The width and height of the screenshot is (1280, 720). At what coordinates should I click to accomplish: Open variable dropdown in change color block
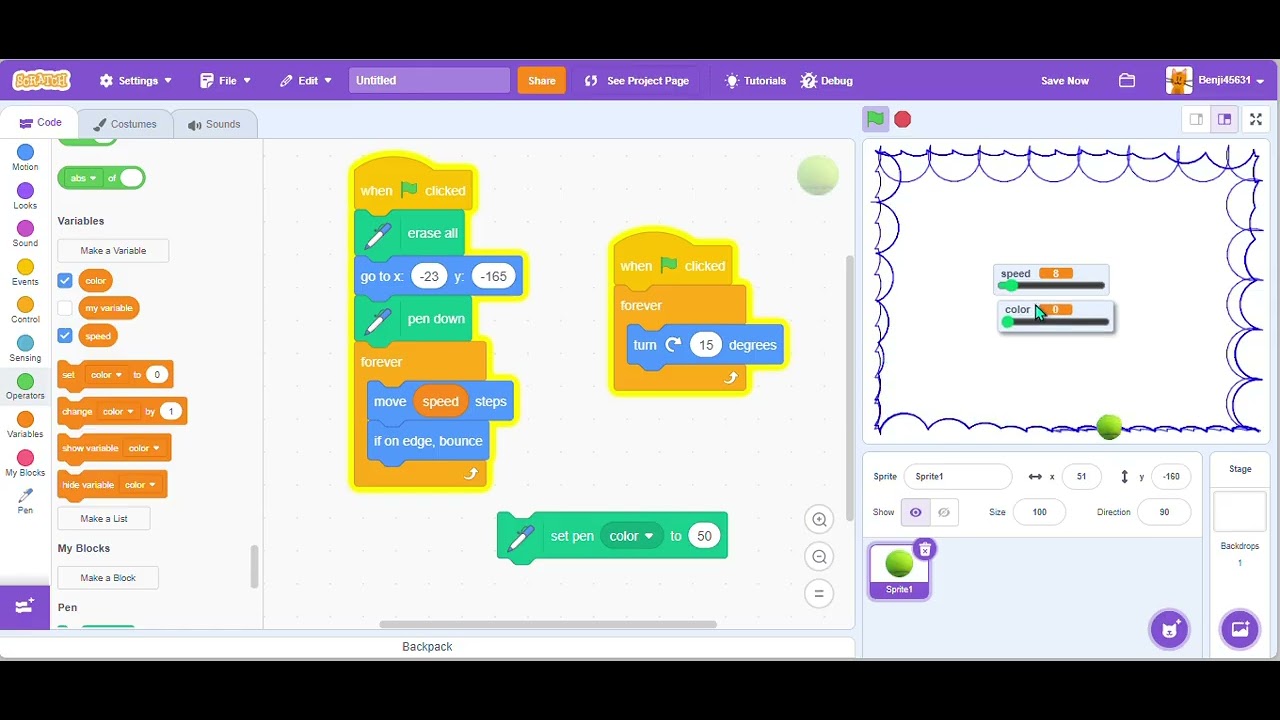pos(117,411)
